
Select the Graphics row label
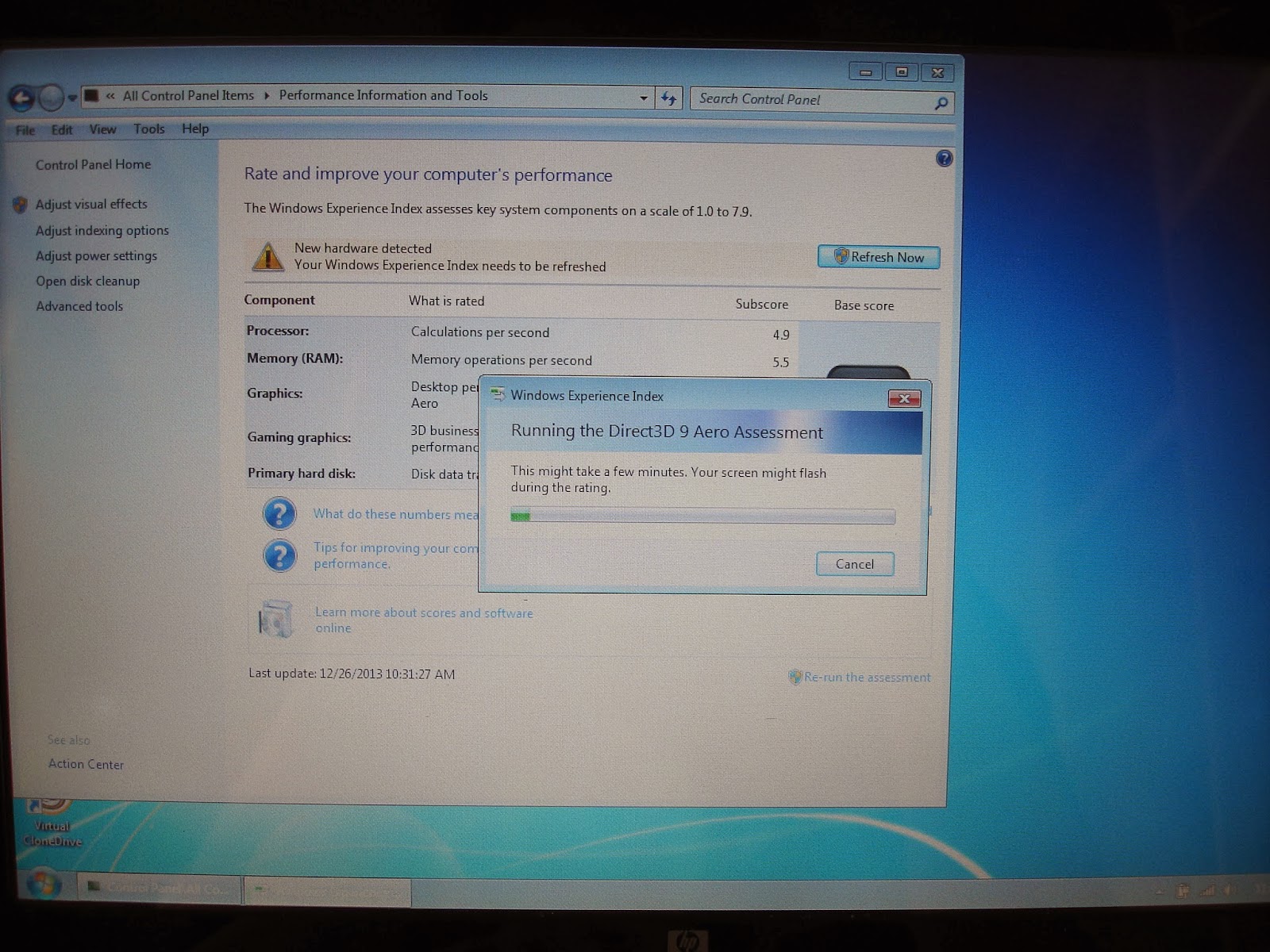(275, 393)
